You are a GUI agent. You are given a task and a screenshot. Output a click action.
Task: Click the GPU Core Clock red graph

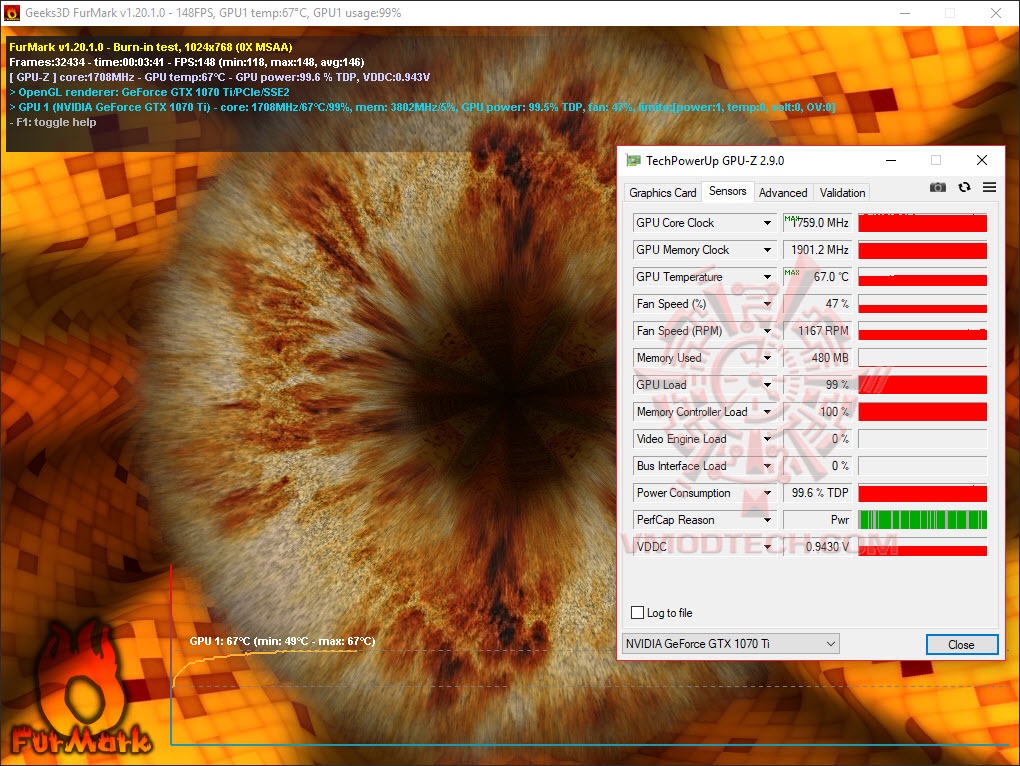(922, 223)
